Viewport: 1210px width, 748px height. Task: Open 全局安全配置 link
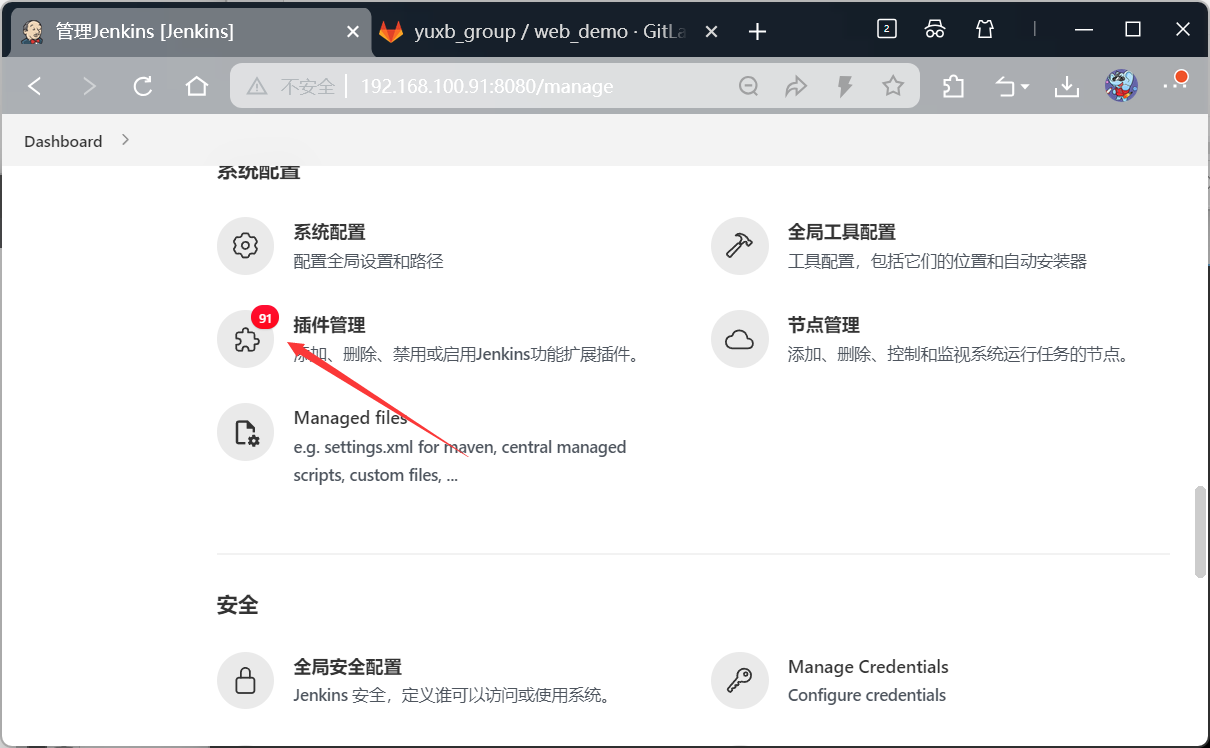point(347,667)
